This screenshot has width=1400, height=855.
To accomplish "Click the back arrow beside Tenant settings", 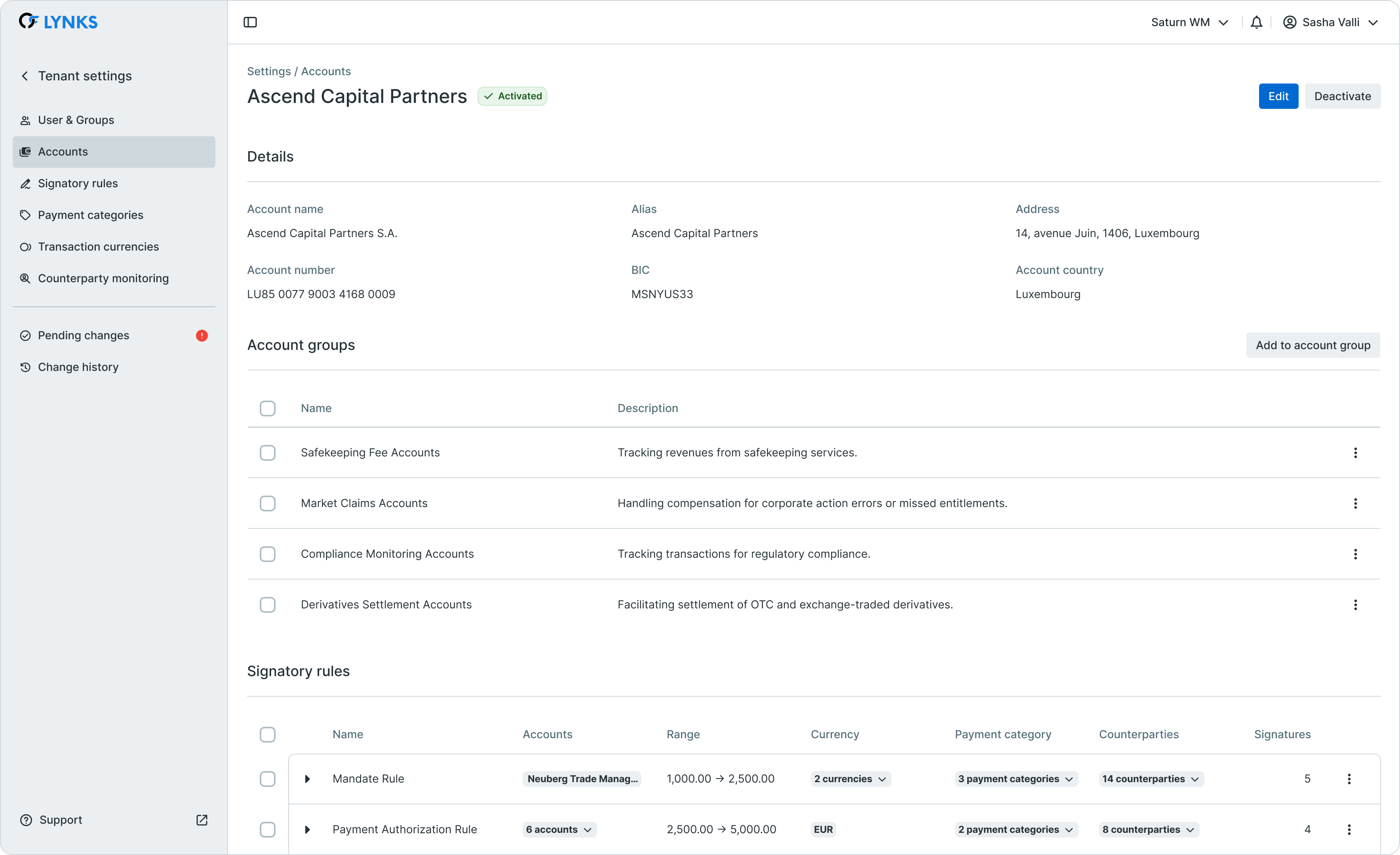I will [x=25, y=76].
